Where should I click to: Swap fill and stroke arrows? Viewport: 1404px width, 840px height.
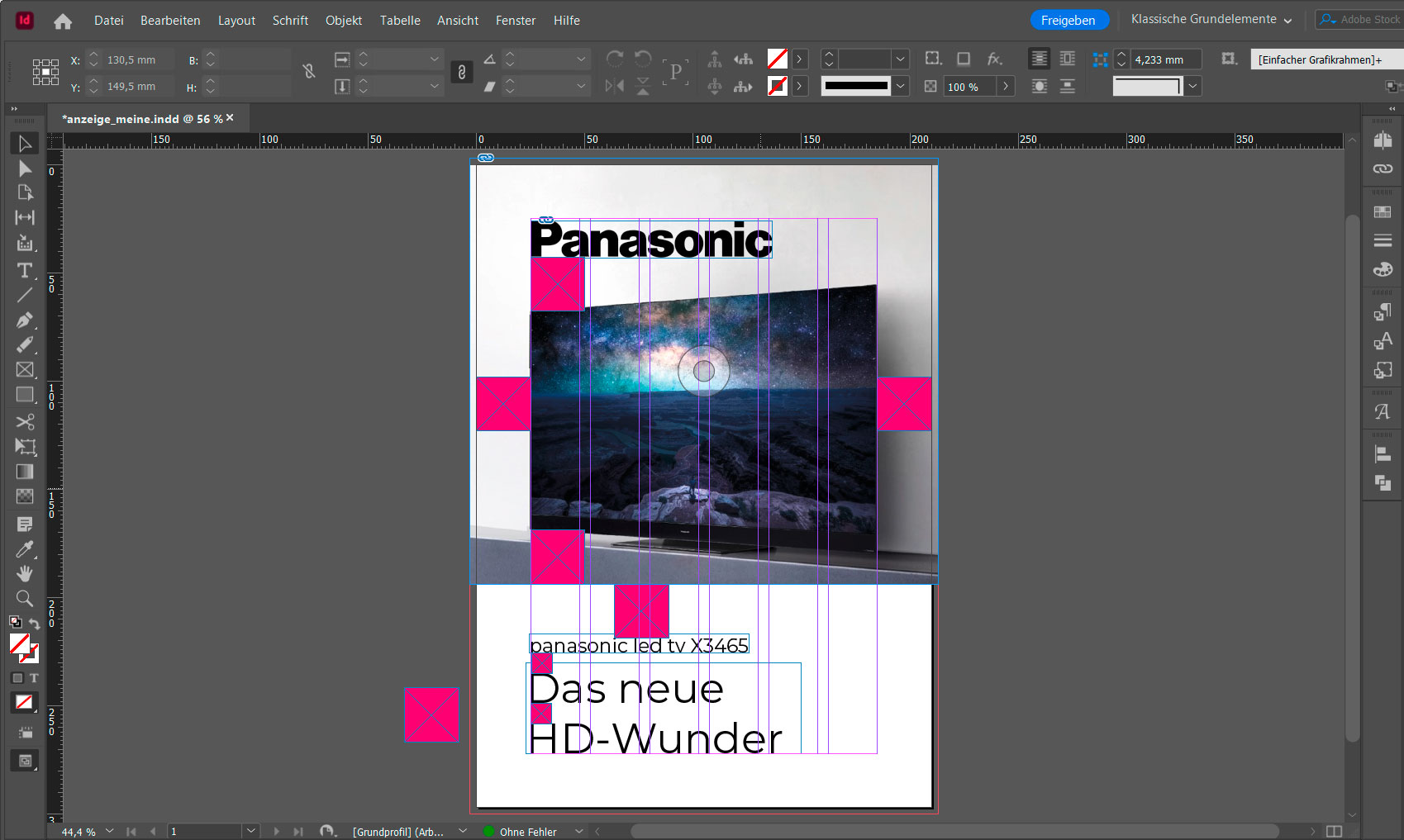pos(34,624)
